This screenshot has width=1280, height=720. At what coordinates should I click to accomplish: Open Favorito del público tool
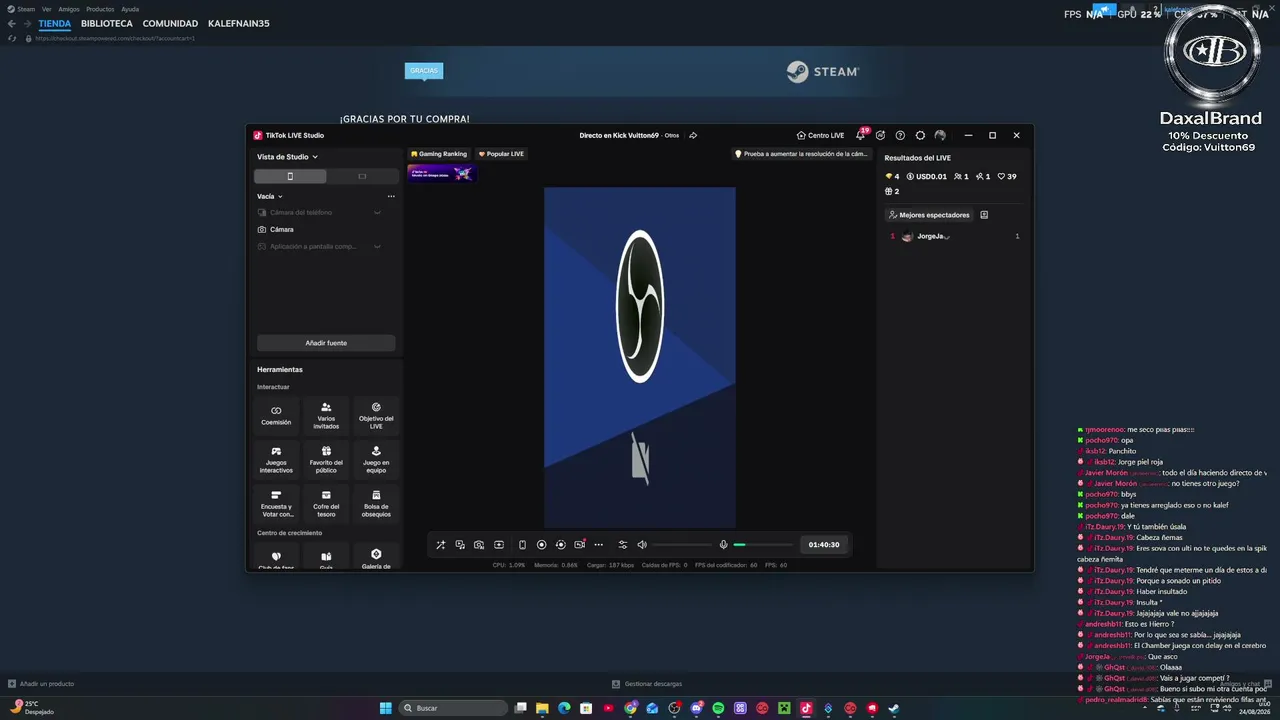pyautogui.click(x=326, y=459)
